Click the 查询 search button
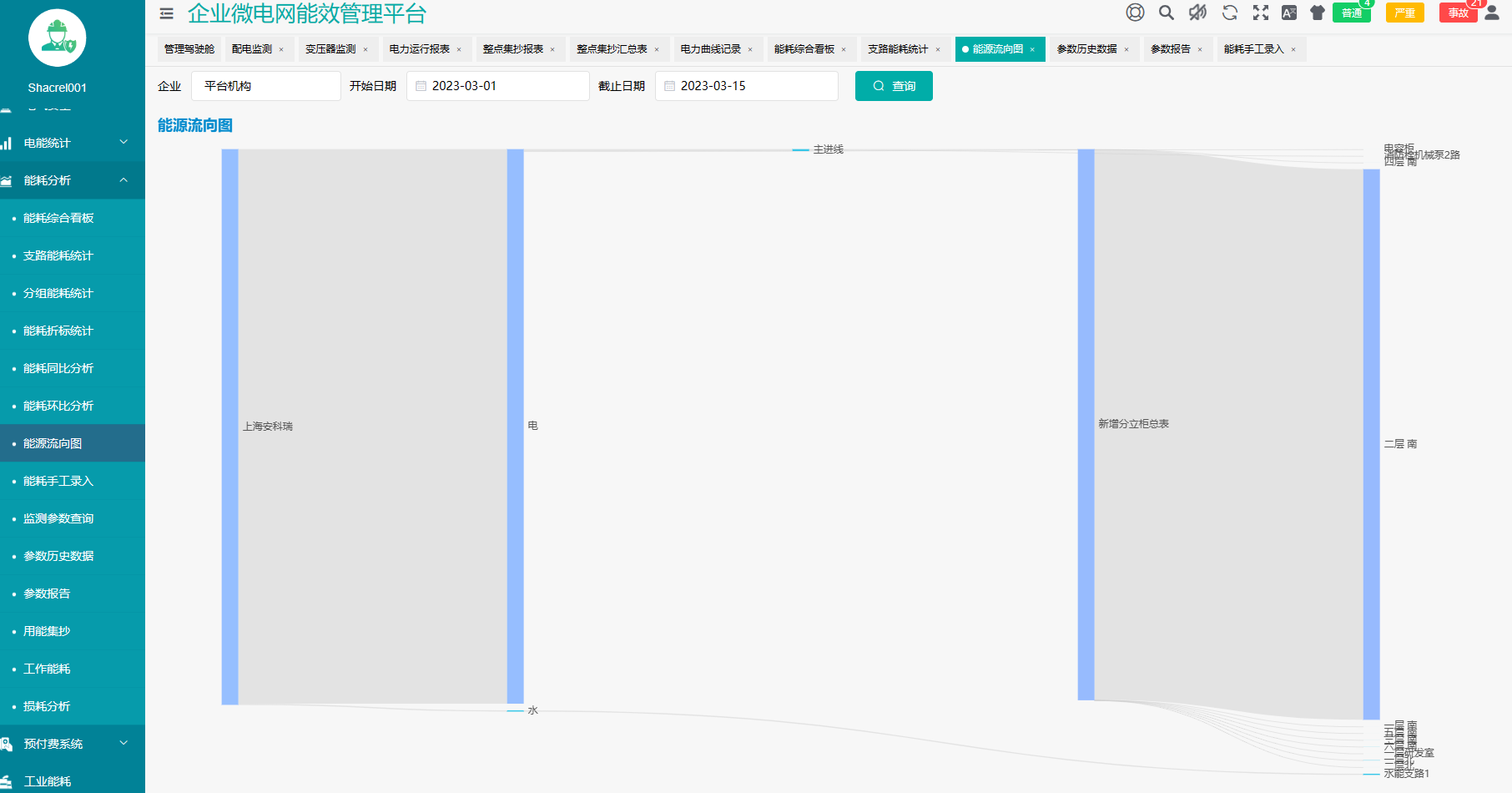Viewport: 1512px width, 793px height. (x=894, y=86)
